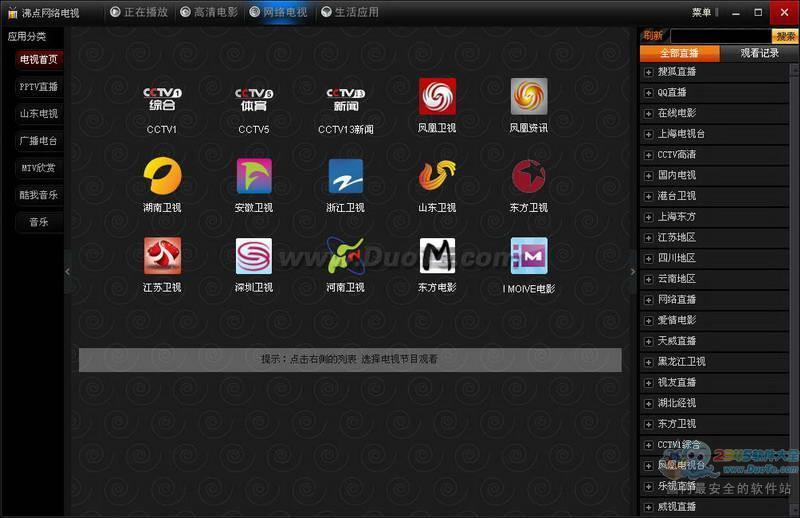Image resolution: width=800 pixels, height=518 pixels.
Task: Switch to the 高清电影 tab
Action: pyautogui.click(x=209, y=12)
